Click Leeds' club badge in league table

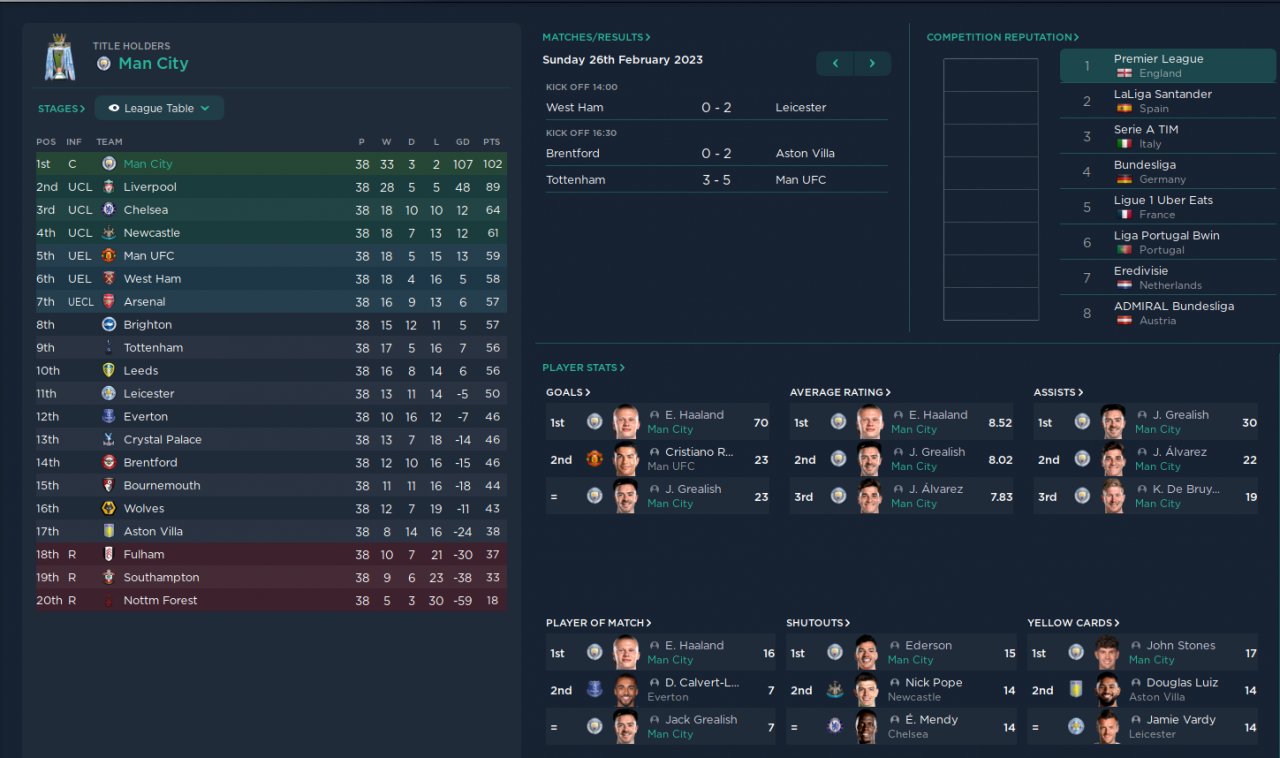(109, 371)
